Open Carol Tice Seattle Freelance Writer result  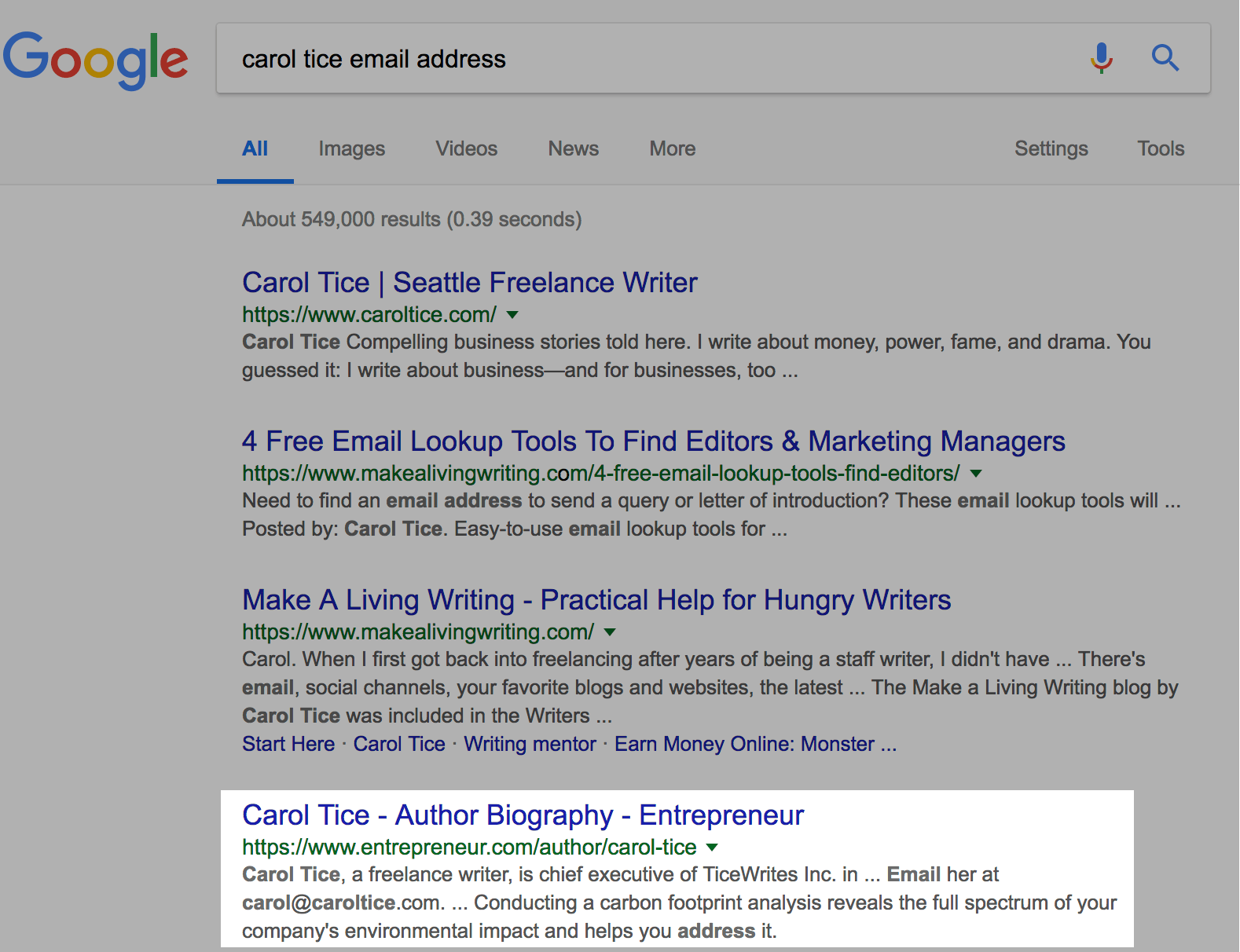pyautogui.click(x=469, y=283)
